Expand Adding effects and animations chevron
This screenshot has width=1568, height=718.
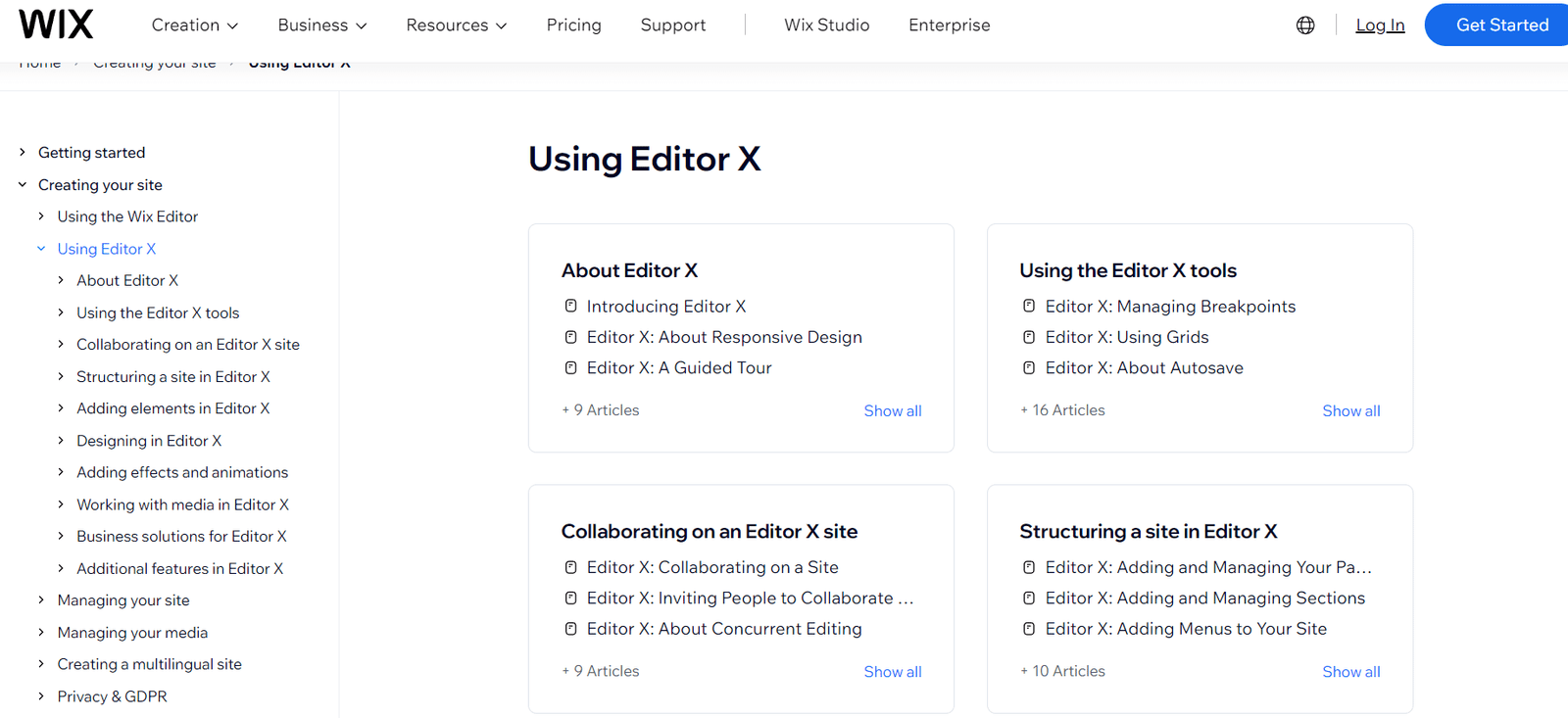[x=61, y=472]
